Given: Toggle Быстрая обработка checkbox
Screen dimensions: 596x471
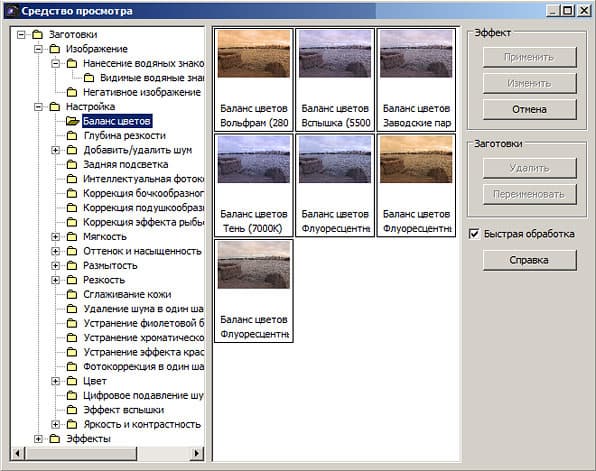Looking at the screenshot, I should (474, 234).
